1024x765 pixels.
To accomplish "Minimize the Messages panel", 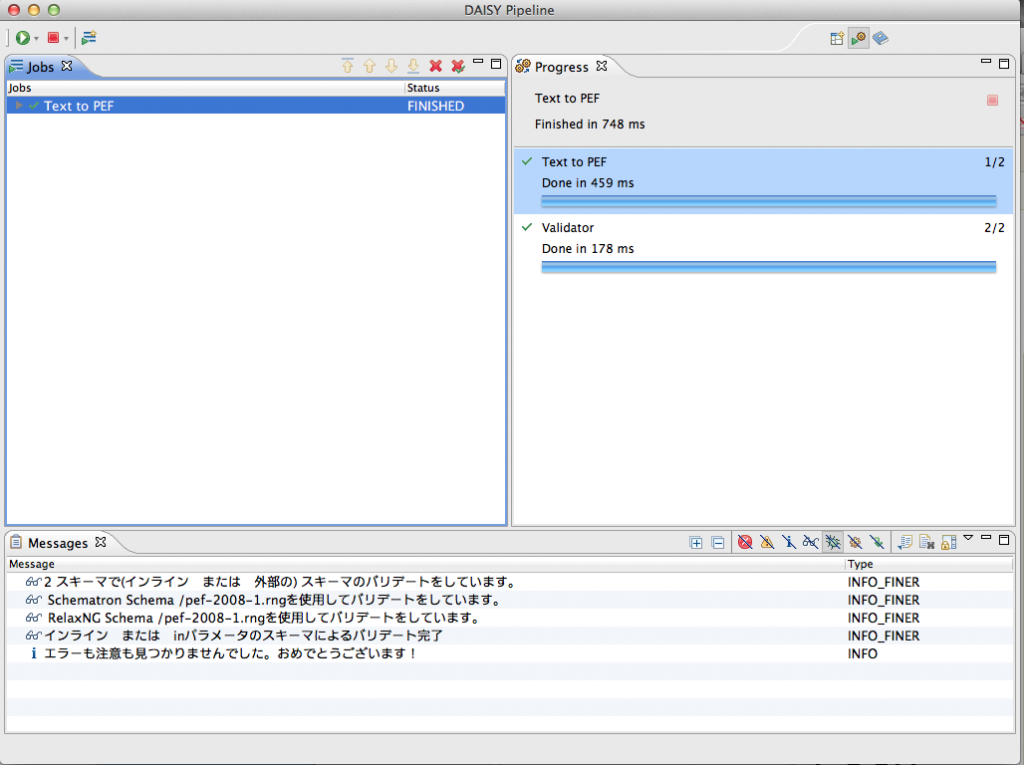I will click(986, 538).
